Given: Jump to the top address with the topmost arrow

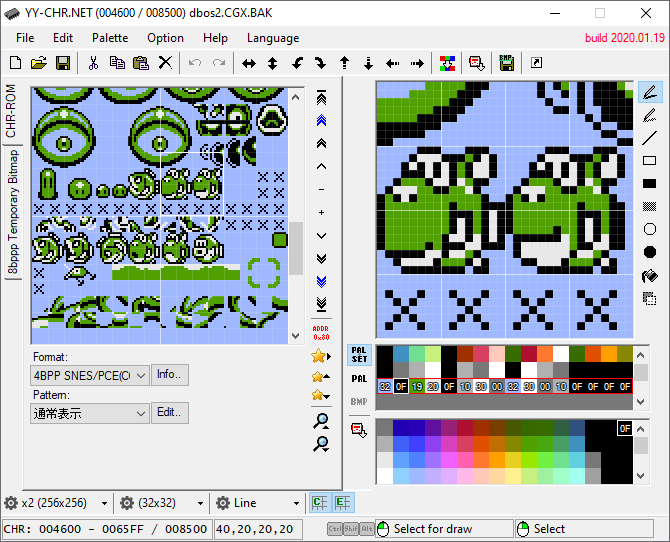Looking at the screenshot, I should 321,97.
